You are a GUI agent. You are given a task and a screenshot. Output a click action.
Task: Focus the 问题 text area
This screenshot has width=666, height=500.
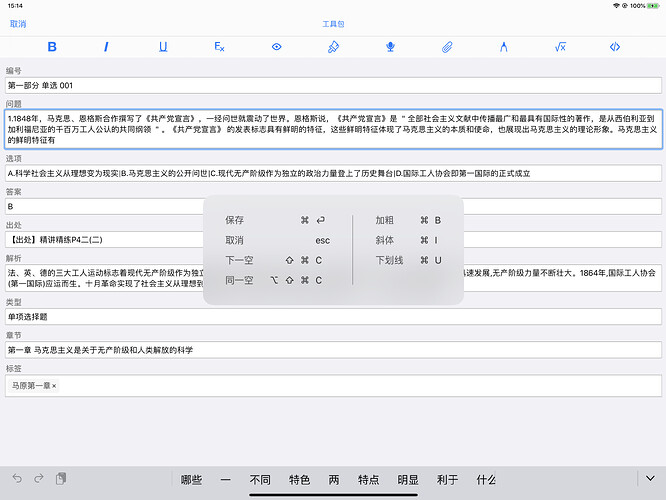point(333,129)
